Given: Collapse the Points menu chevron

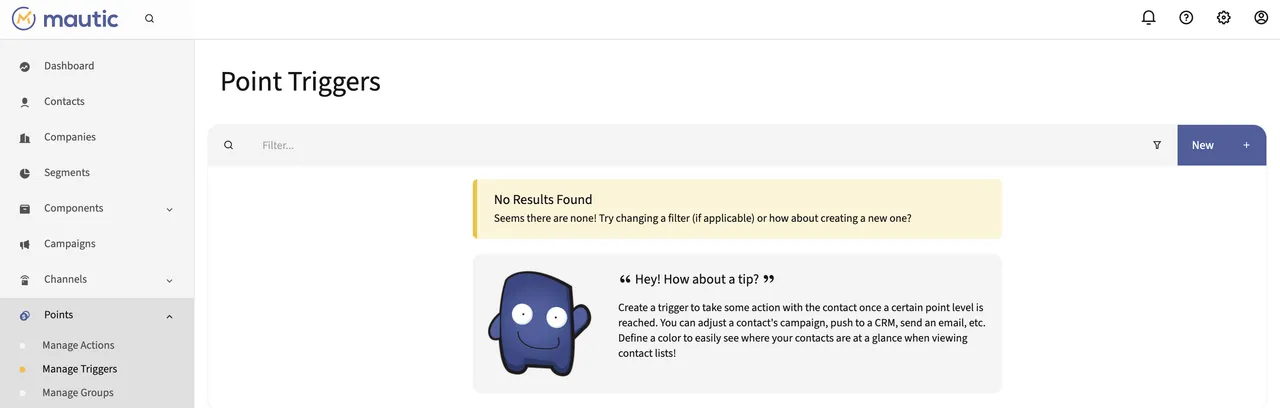Looking at the screenshot, I should pyautogui.click(x=169, y=316).
